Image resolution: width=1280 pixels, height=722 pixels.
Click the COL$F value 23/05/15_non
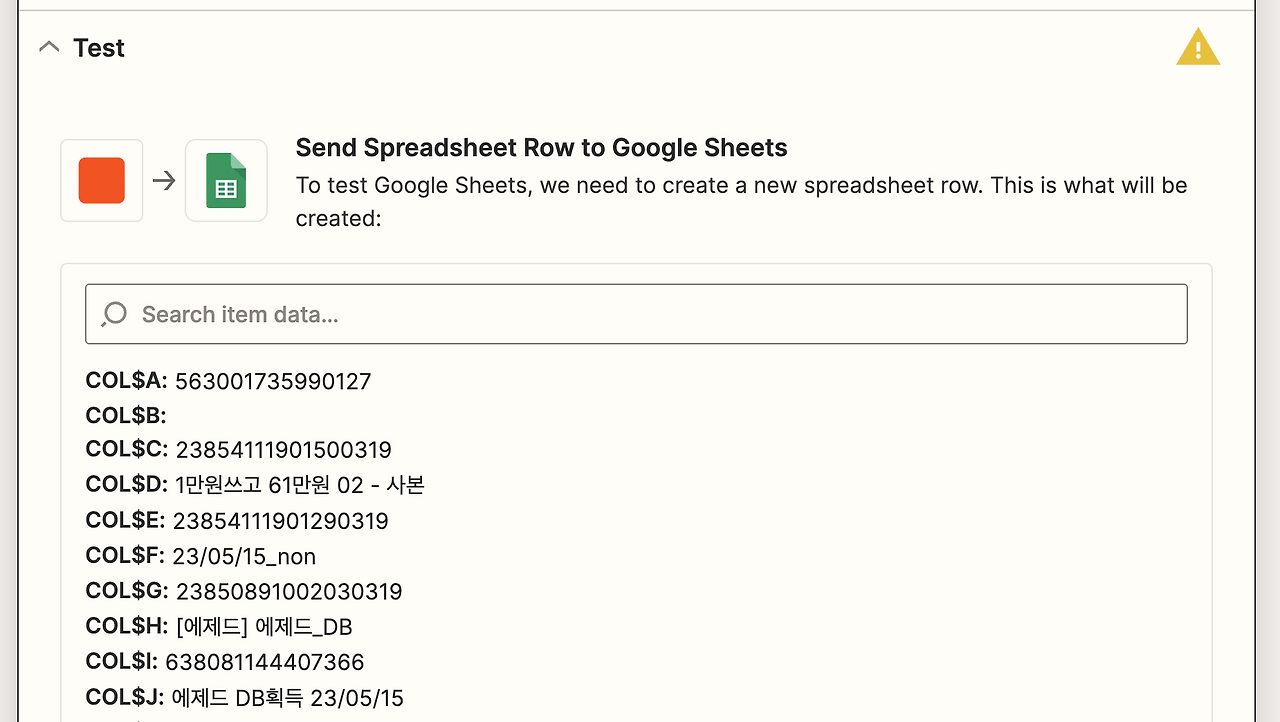243,556
